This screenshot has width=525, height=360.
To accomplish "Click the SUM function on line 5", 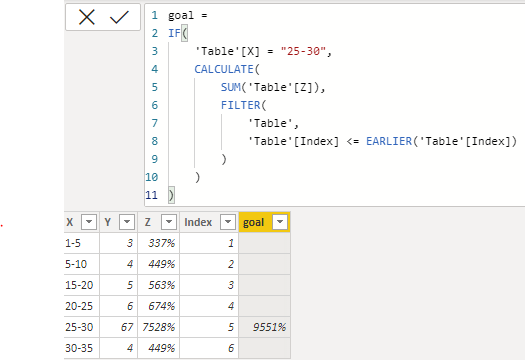I will pos(230,87).
